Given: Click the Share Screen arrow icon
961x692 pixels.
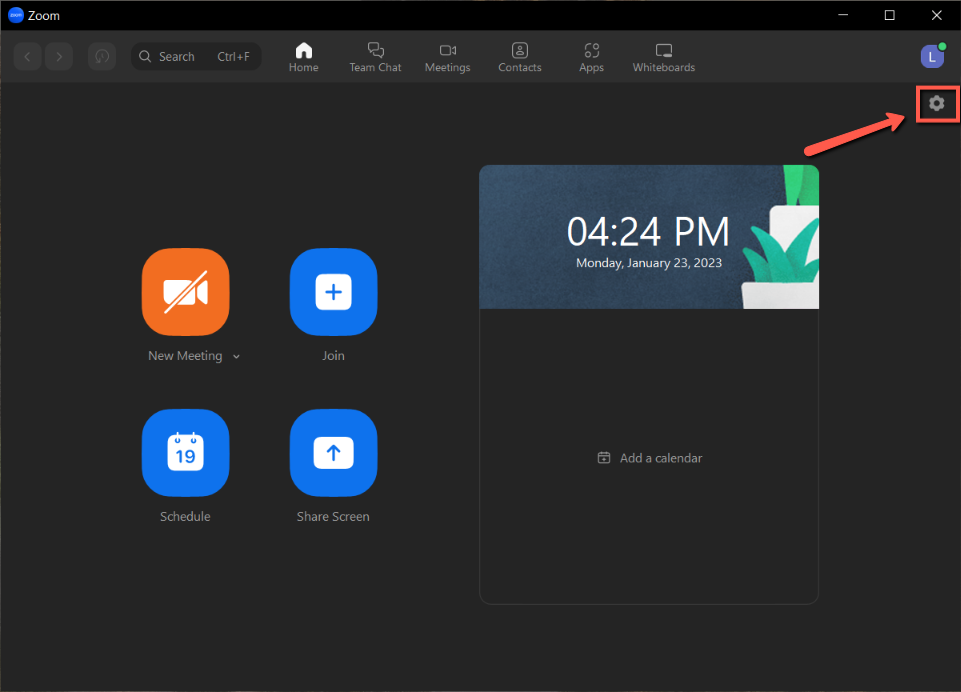Looking at the screenshot, I should 333,453.
